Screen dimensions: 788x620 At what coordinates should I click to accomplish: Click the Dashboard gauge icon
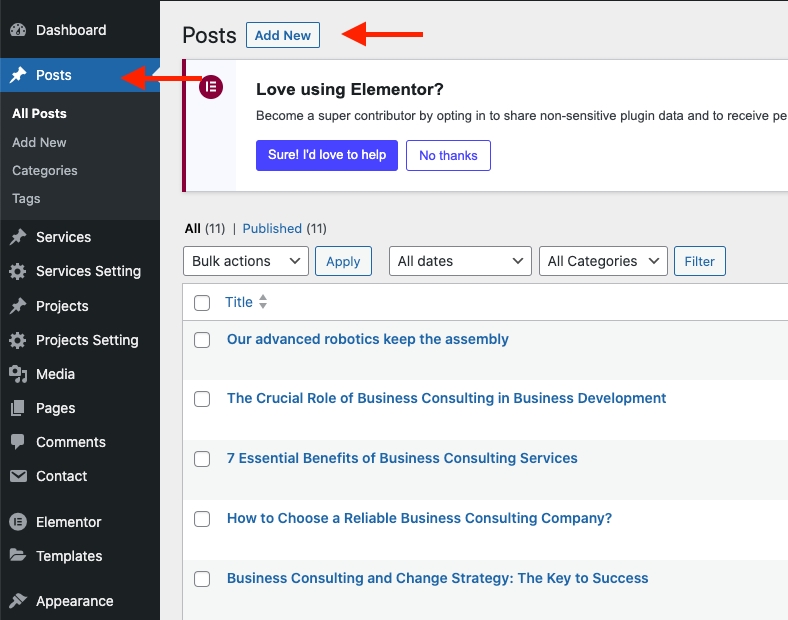coord(17,30)
